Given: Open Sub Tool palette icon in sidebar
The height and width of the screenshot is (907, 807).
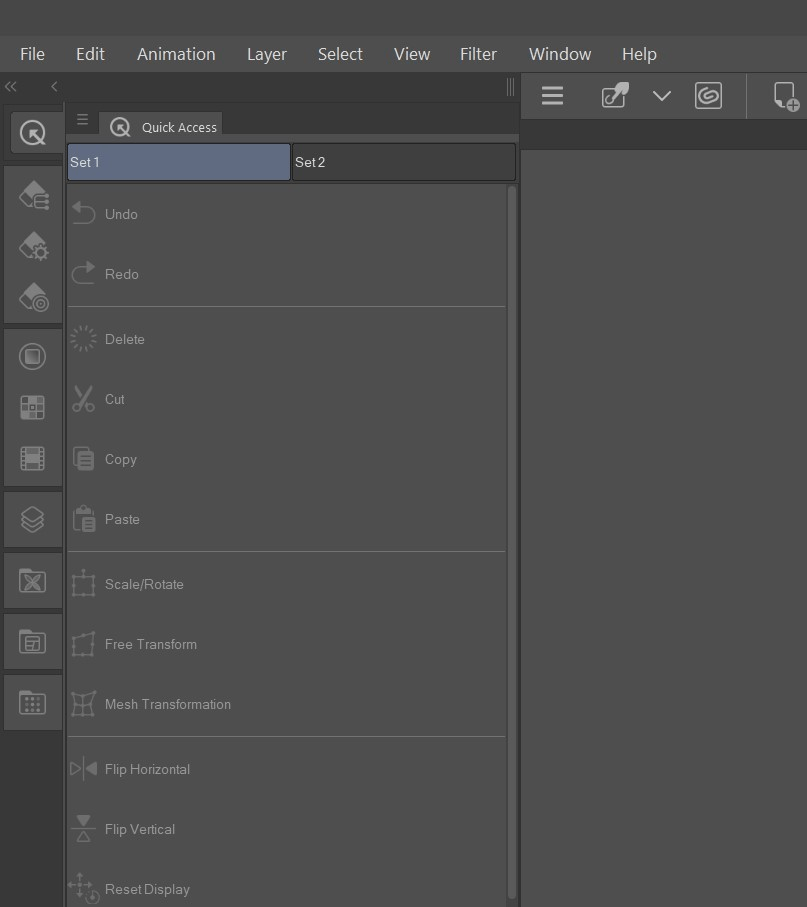Looking at the screenshot, I should click(34, 195).
